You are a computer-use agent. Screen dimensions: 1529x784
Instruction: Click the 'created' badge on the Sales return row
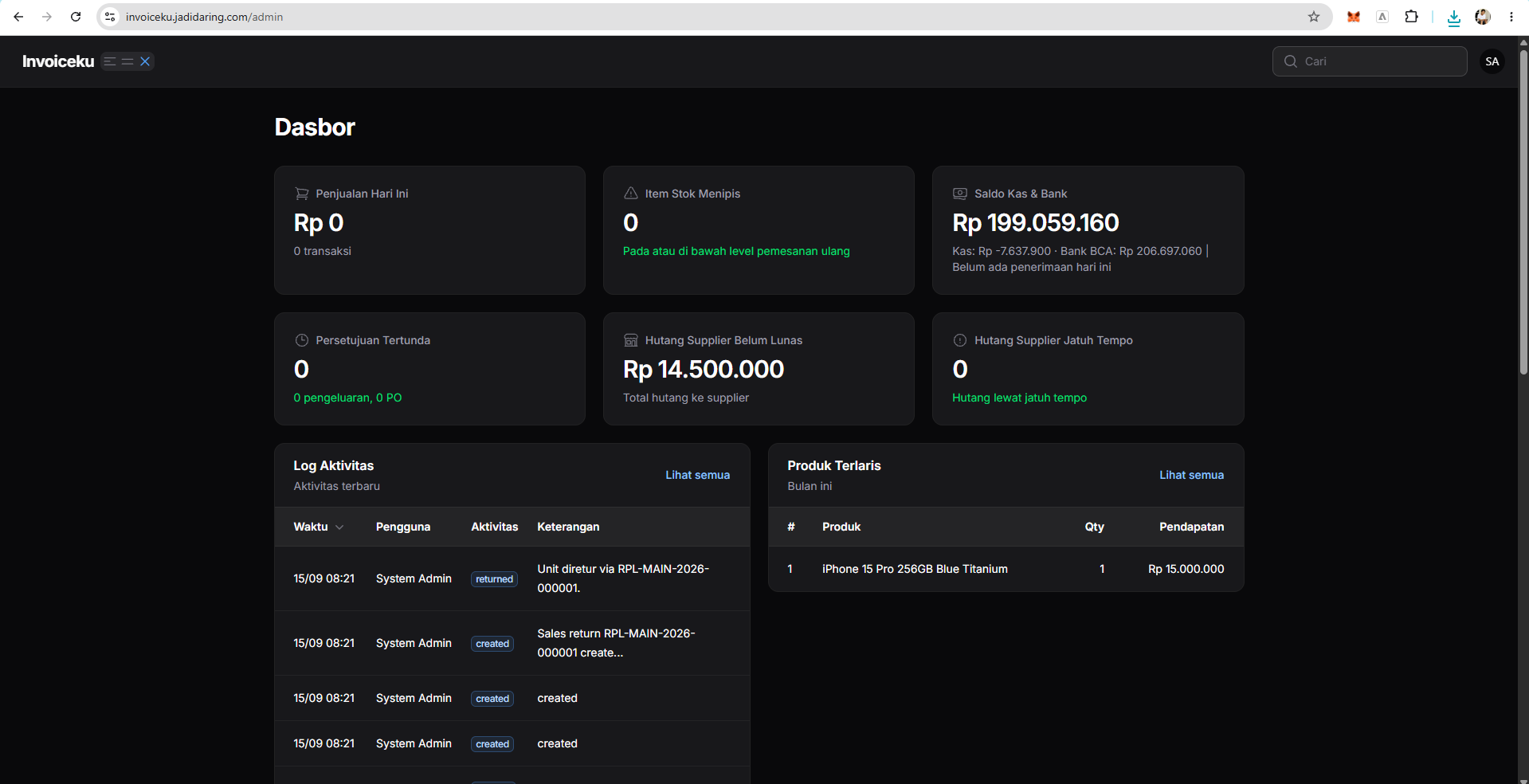coord(492,644)
